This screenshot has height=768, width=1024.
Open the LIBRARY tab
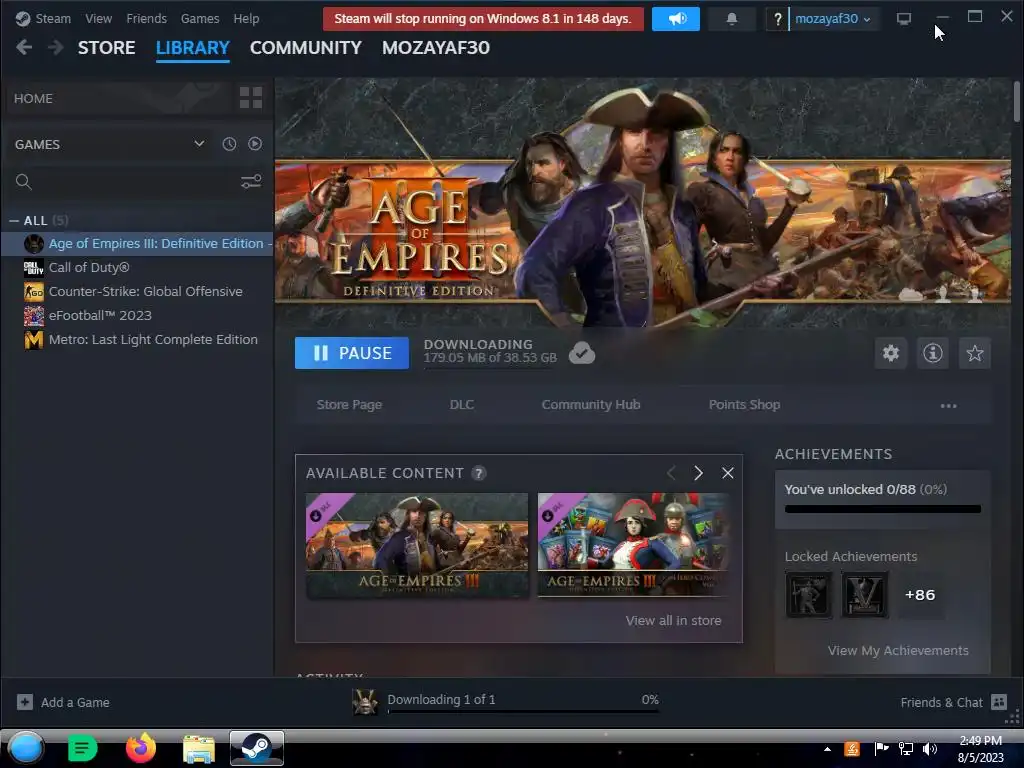(x=193, y=48)
